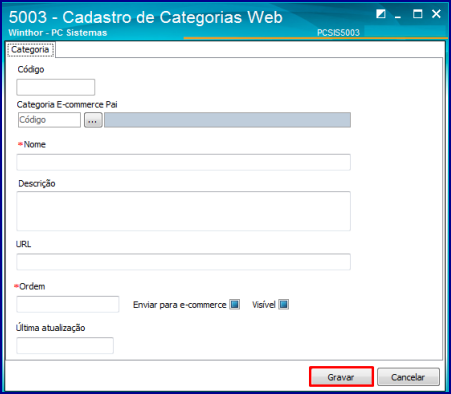Focus the Ordem input field

(68, 304)
